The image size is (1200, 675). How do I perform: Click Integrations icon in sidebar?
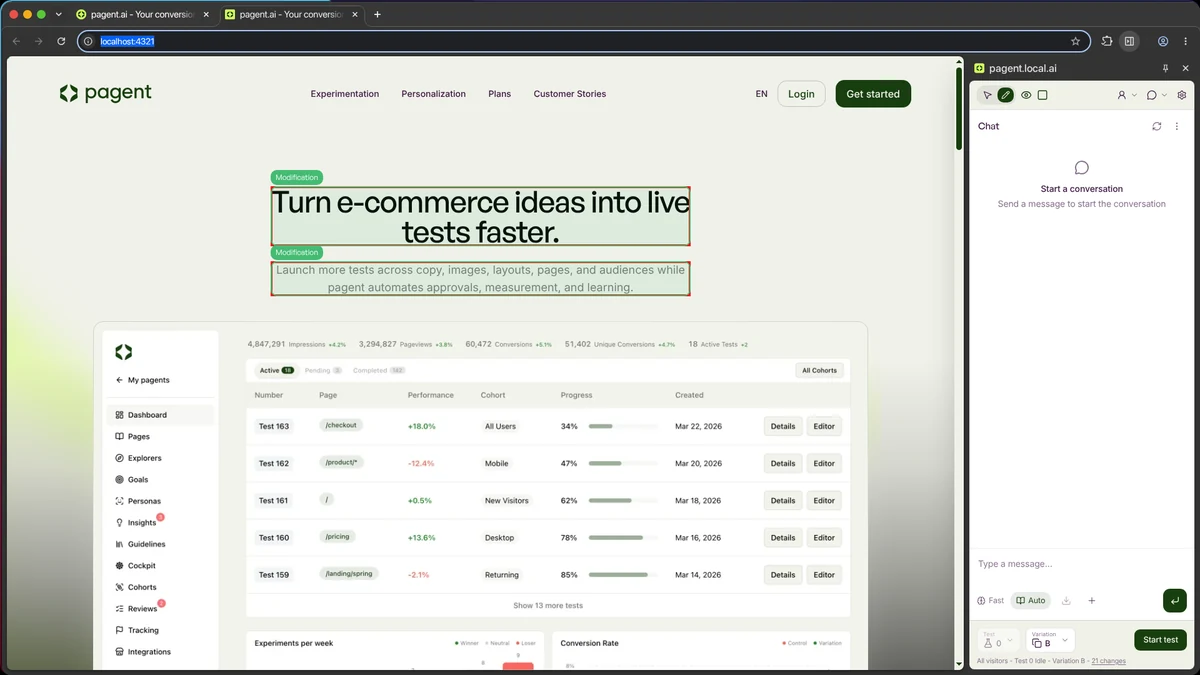click(x=120, y=652)
